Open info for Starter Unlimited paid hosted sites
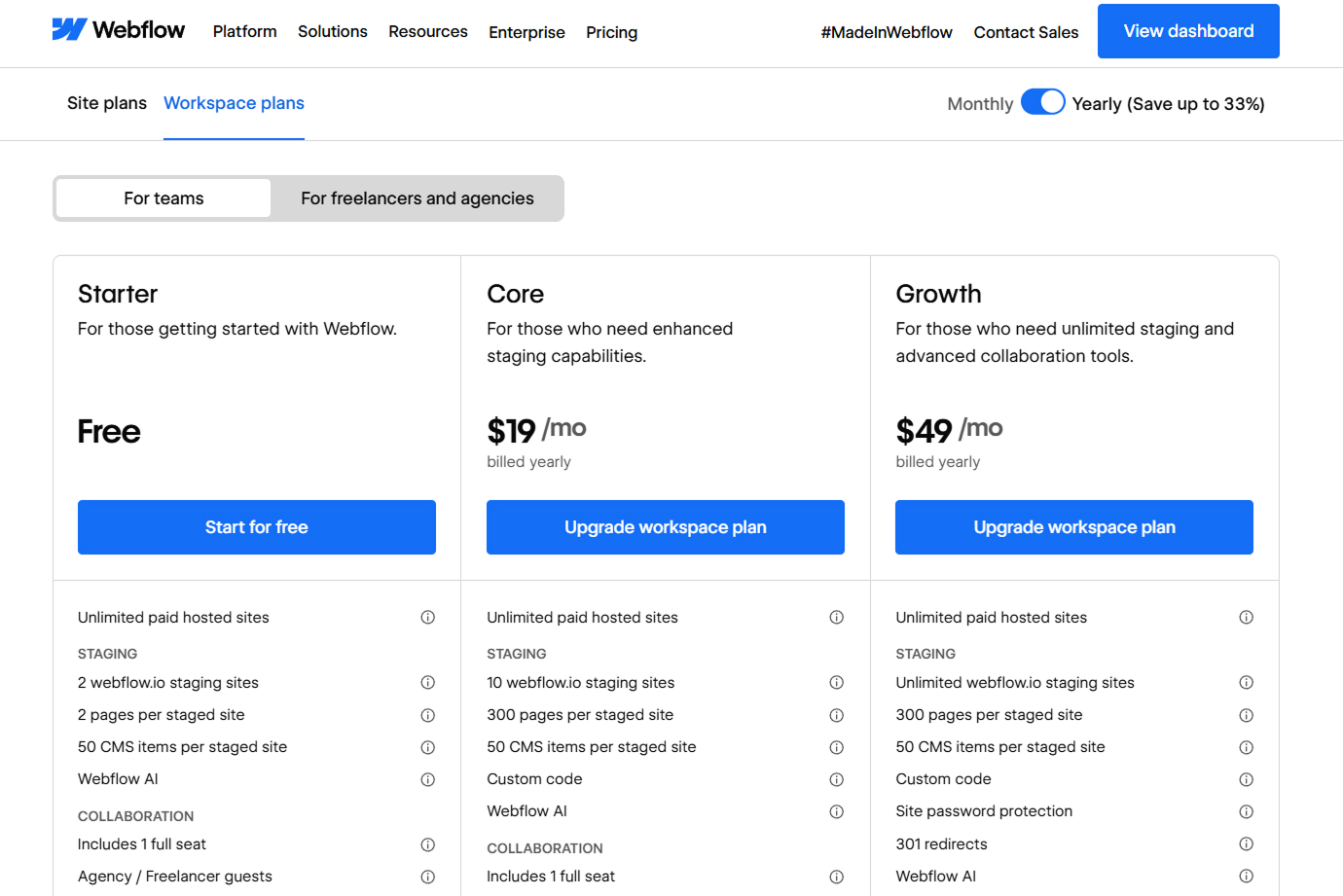This screenshot has width=1343, height=896. (427, 617)
